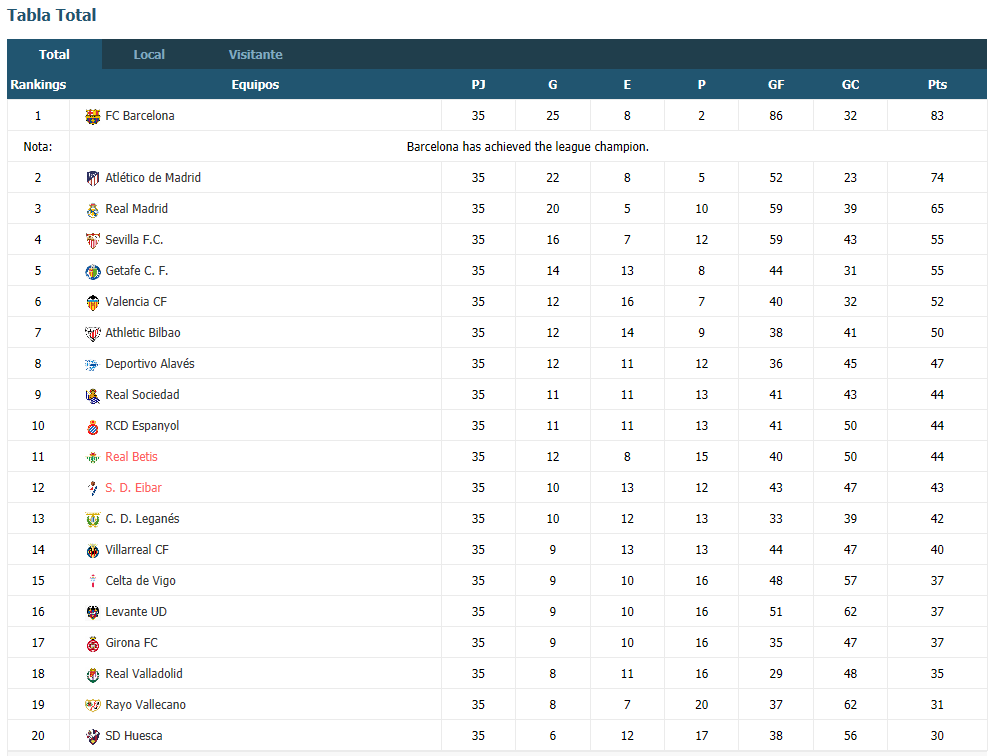Click the PJ column header
This screenshot has height=756, width=990.
(x=478, y=84)
